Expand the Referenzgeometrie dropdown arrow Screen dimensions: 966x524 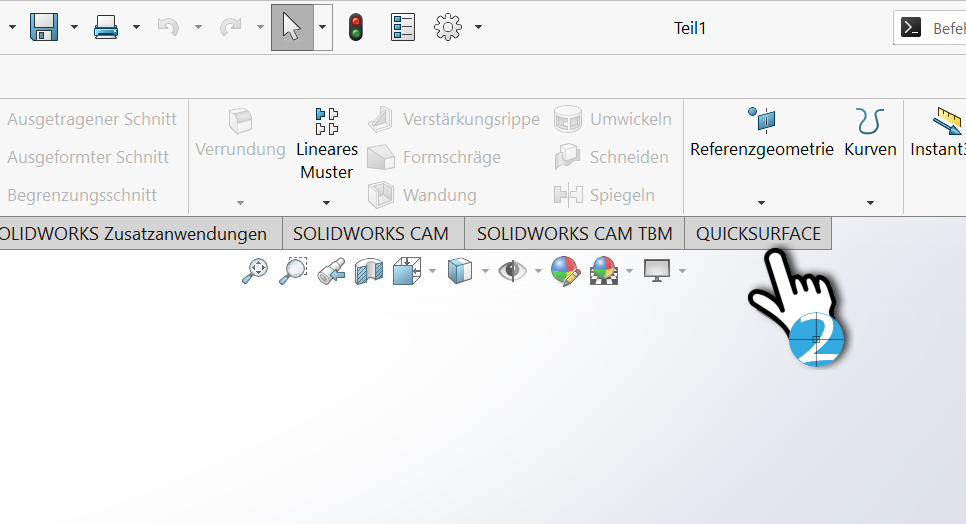click(x=761, y=203)
